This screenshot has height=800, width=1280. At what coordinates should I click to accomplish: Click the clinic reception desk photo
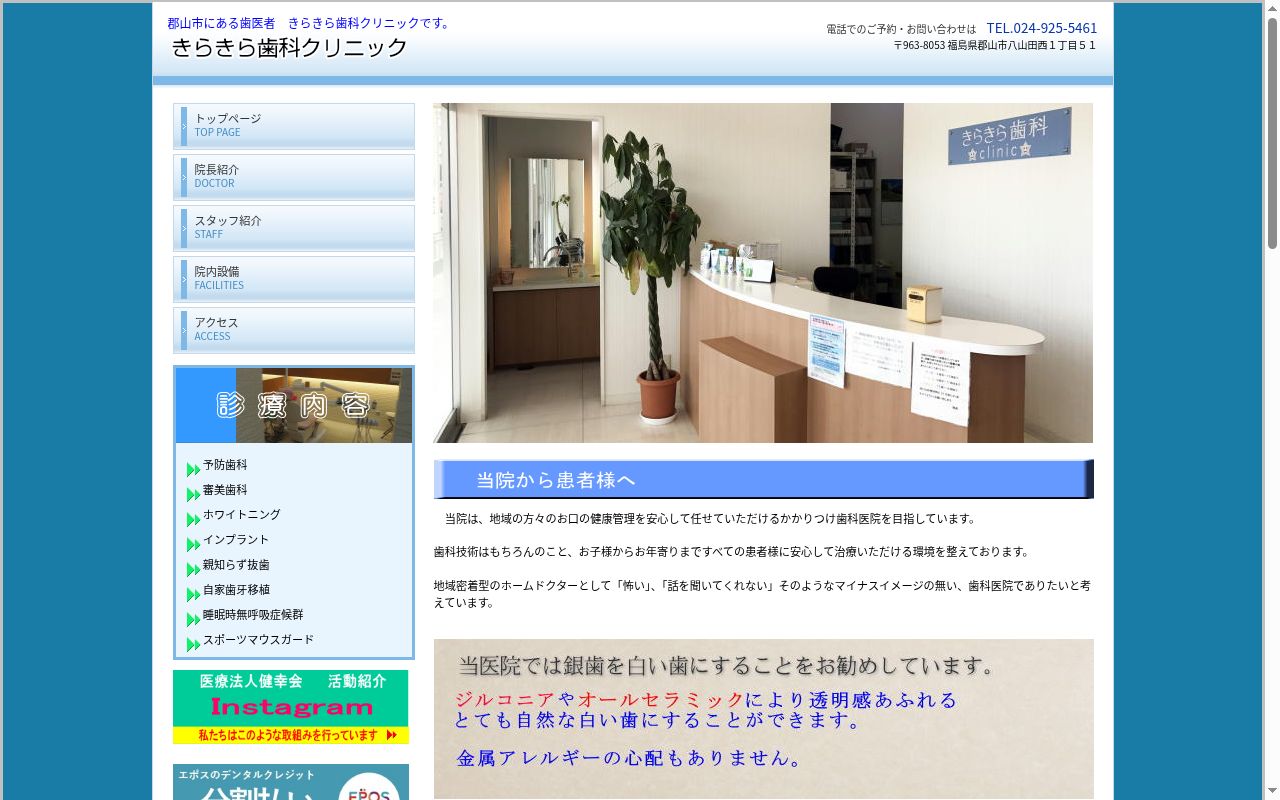click(763, 273)
